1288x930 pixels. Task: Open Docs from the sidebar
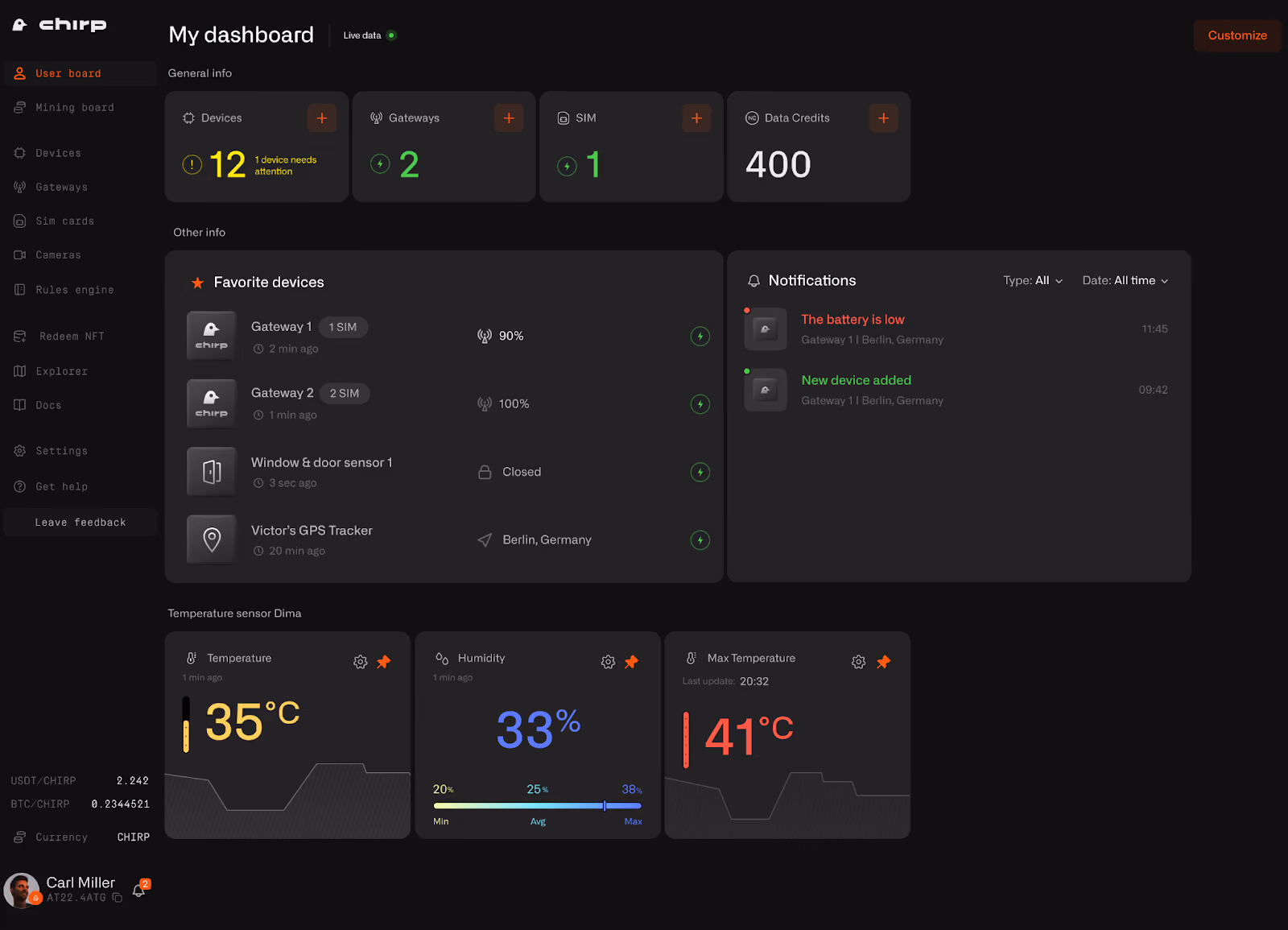80,405
